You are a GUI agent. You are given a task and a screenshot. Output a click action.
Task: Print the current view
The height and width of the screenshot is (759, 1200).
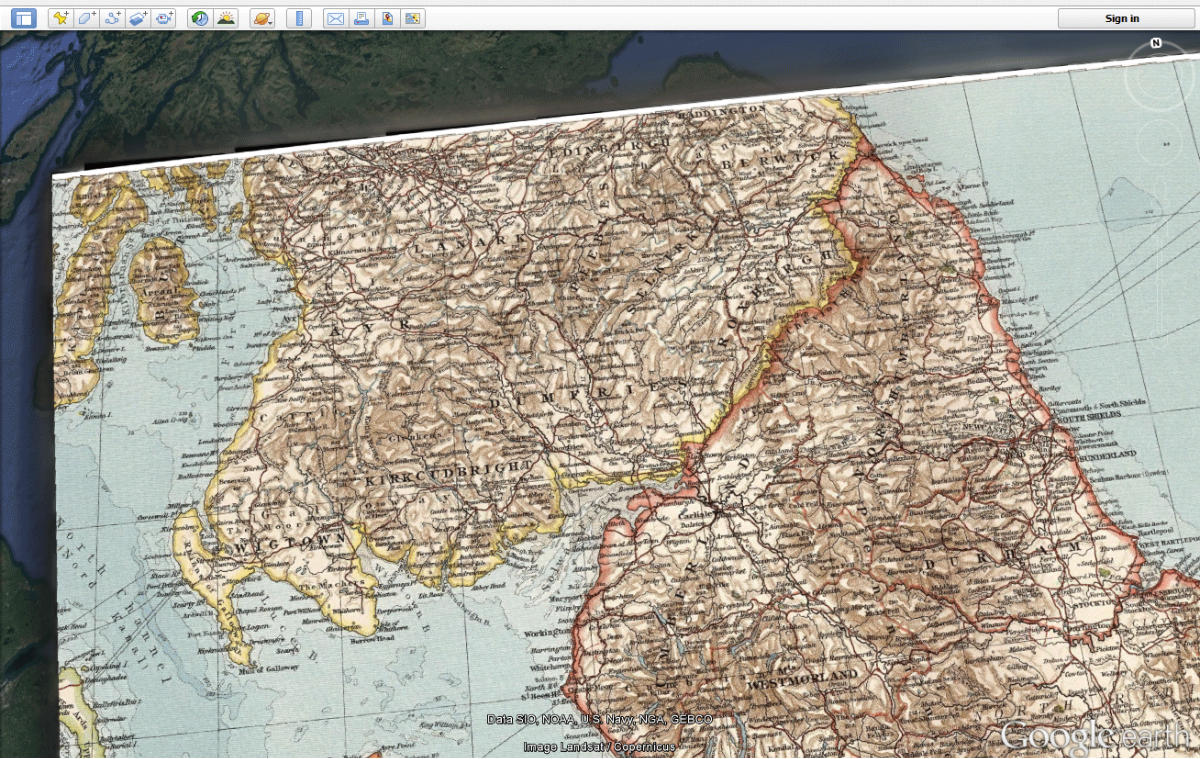coord(361,18)
